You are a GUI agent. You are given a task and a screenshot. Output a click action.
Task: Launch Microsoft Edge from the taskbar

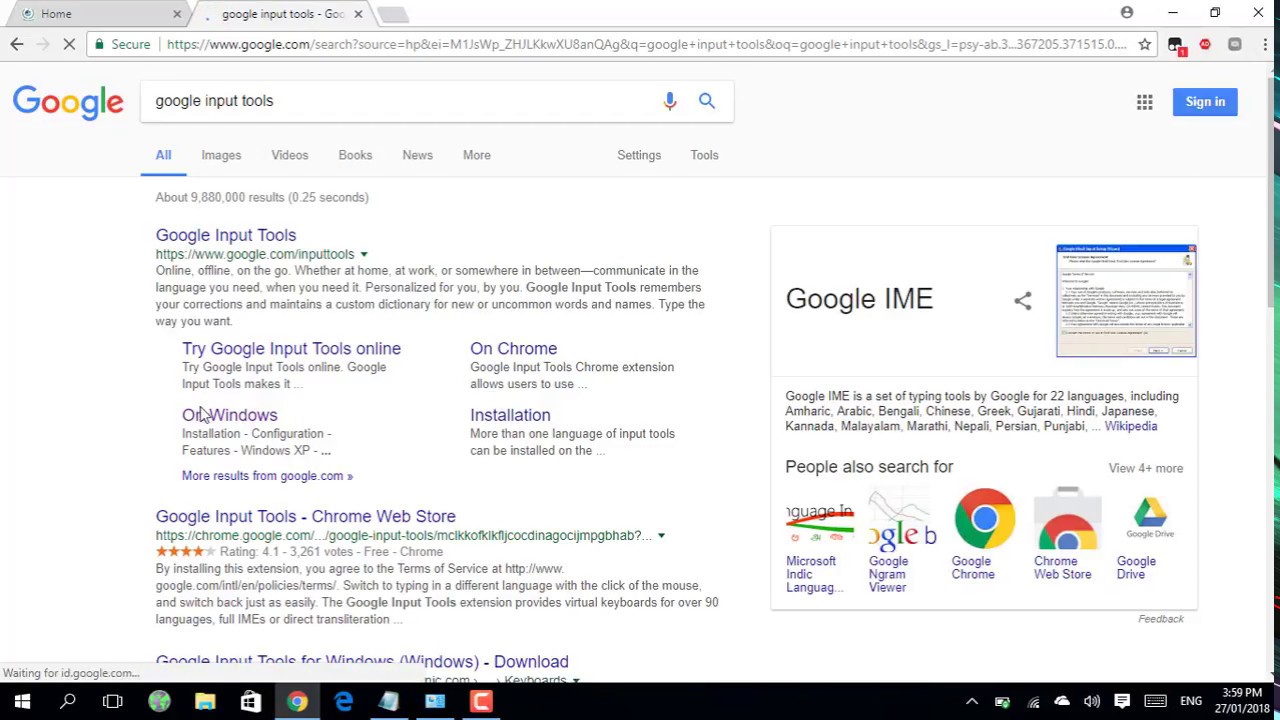(343, 701)
